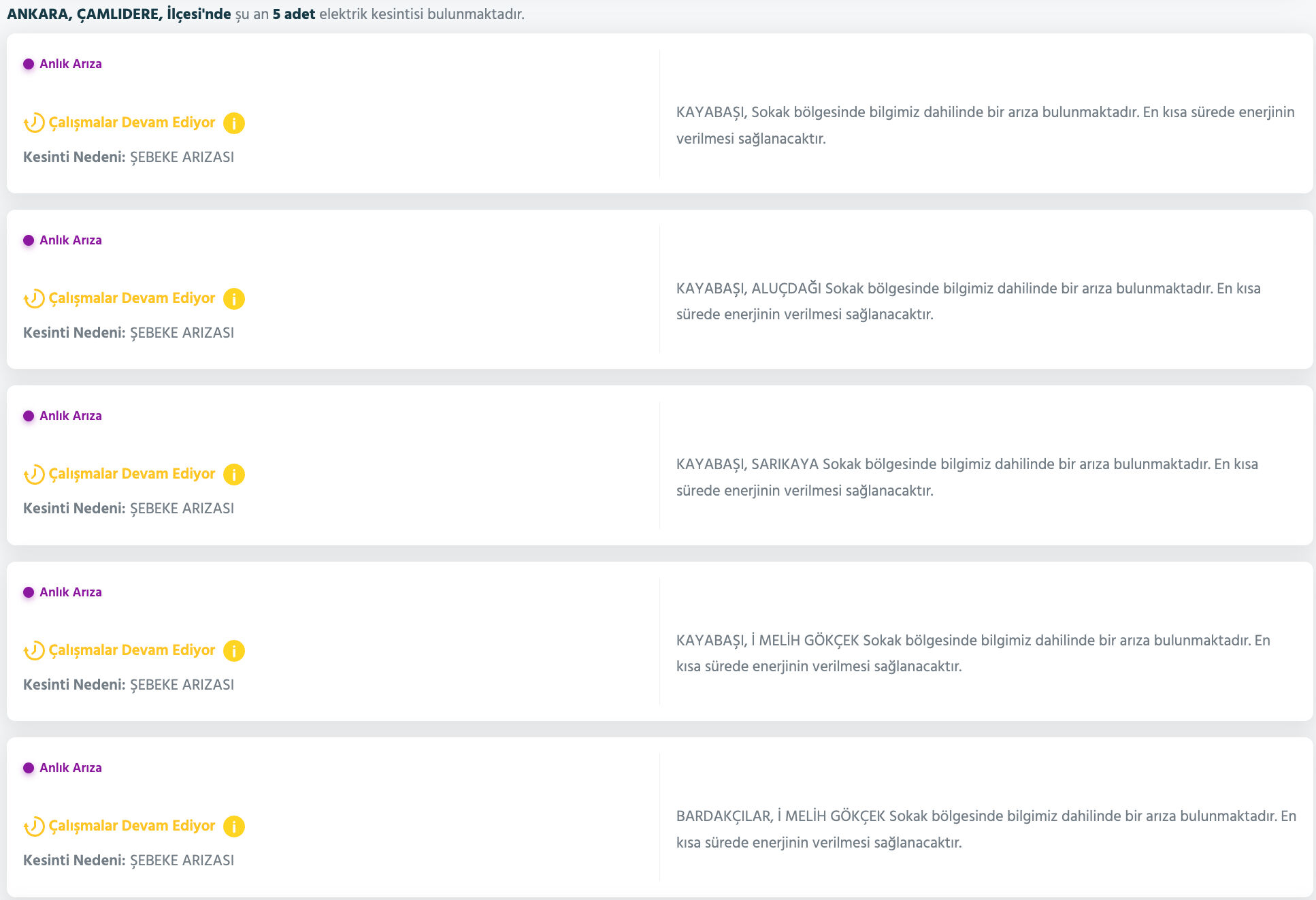Click the purple dot in the first outage card
This screenshot has height=900, width=1316.
click(29, 64)
